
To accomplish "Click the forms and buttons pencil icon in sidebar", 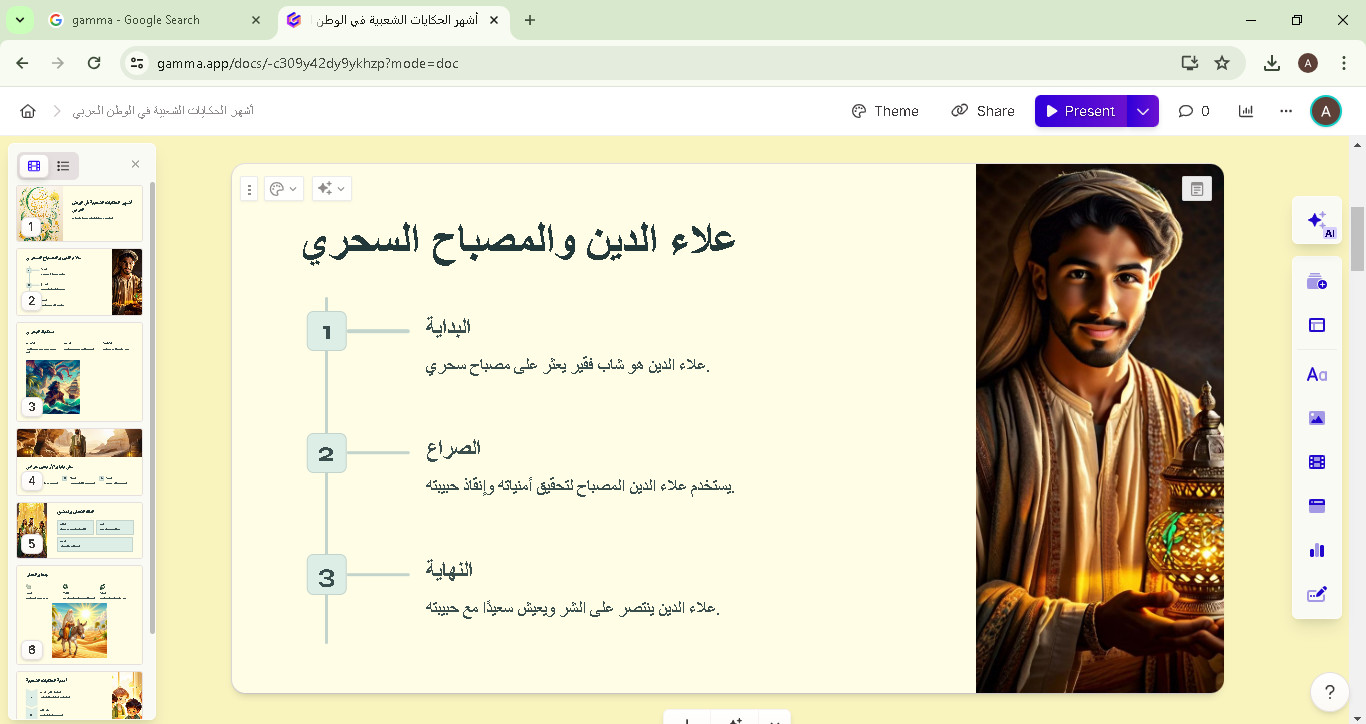I will click(x=1316, y=594).
